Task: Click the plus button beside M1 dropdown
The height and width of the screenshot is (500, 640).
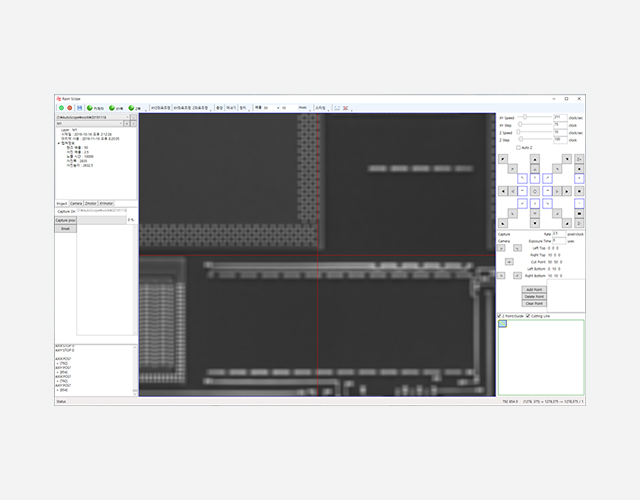Action: click(x=127, y=123)
